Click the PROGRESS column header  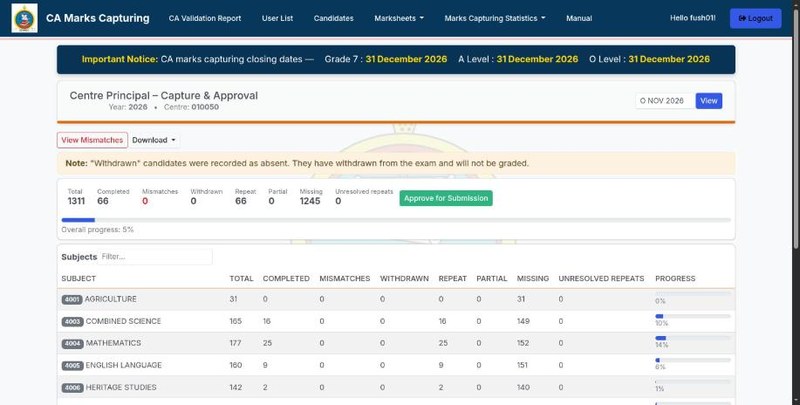pyautogui.click(x=675, y=279)
